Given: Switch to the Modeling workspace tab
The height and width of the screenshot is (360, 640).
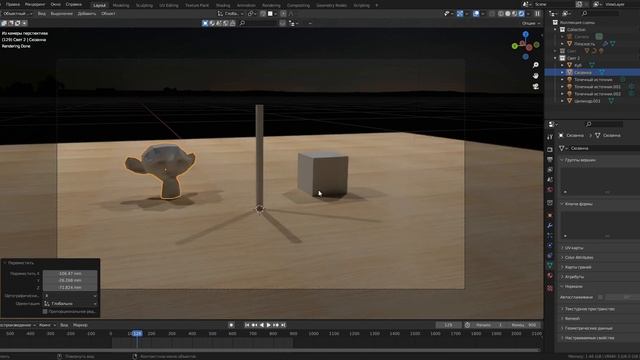Looking at the screenshot, I should click(x=121, y=5).
